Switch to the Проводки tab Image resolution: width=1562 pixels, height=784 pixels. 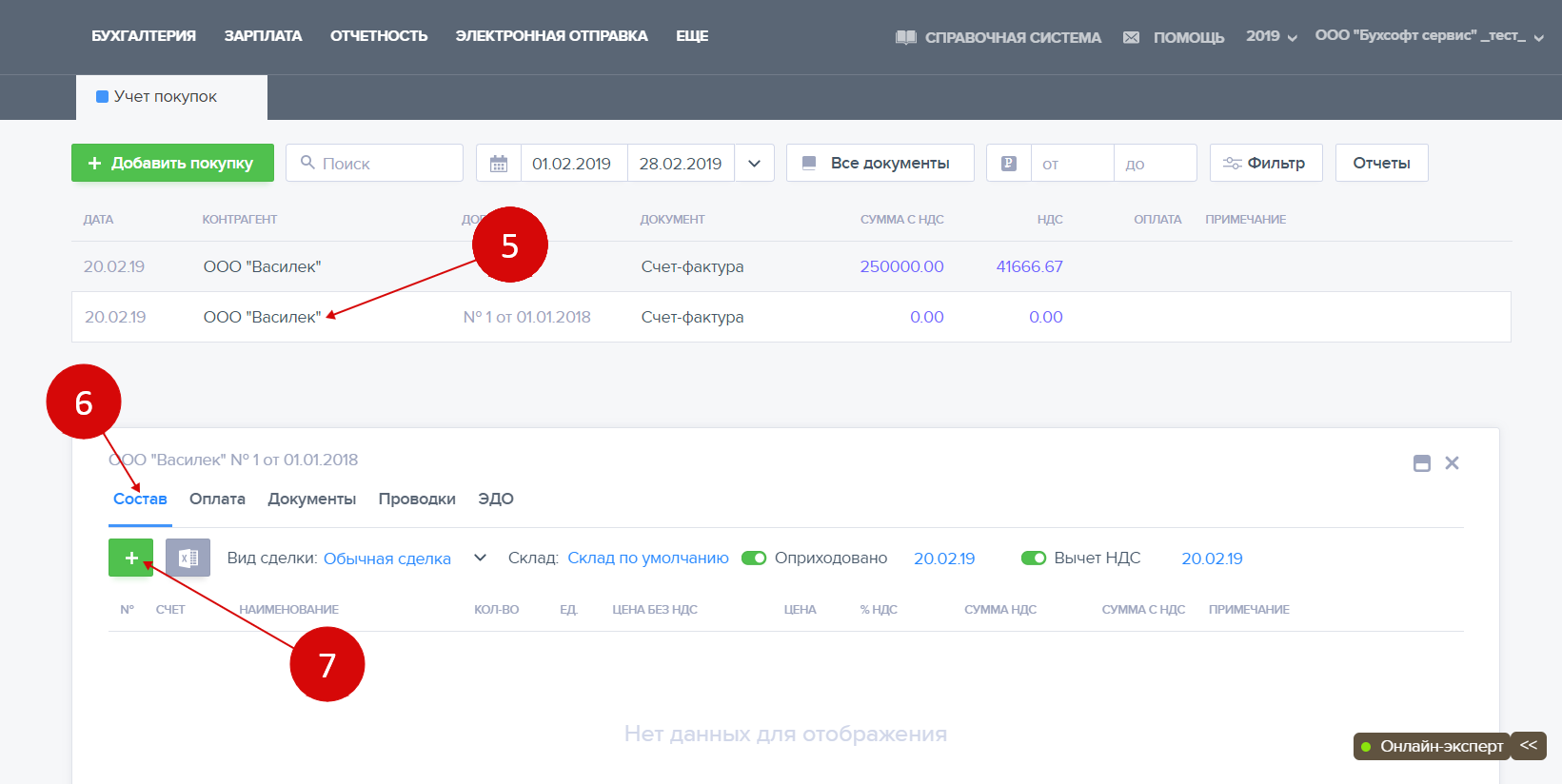pos(417,499)
